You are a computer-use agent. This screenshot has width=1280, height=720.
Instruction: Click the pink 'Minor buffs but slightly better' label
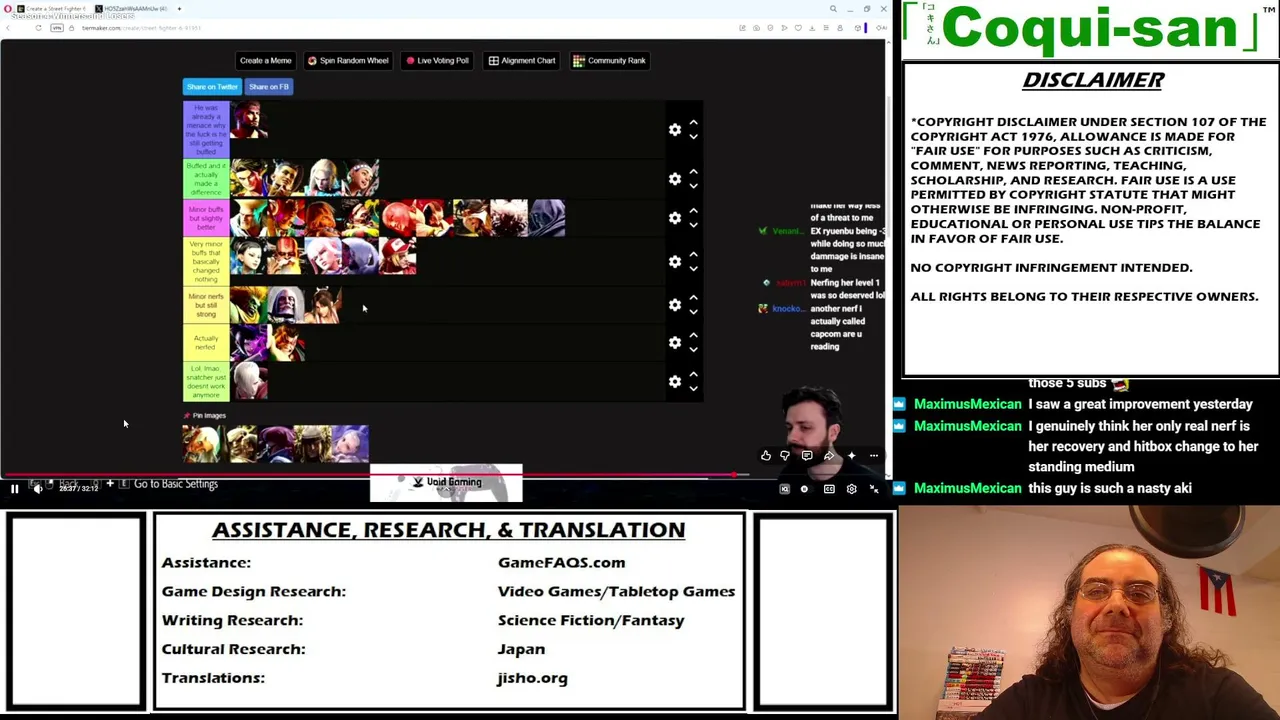(206, 218)
